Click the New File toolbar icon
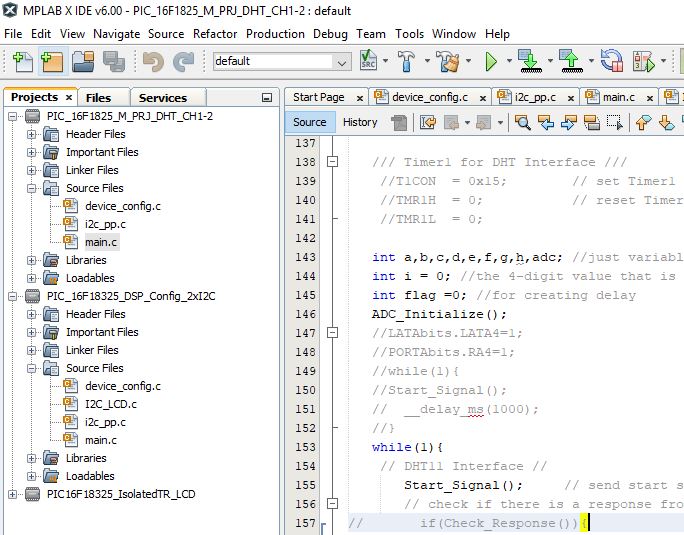Viewport: 684px width, 535px height. (23, 61)
